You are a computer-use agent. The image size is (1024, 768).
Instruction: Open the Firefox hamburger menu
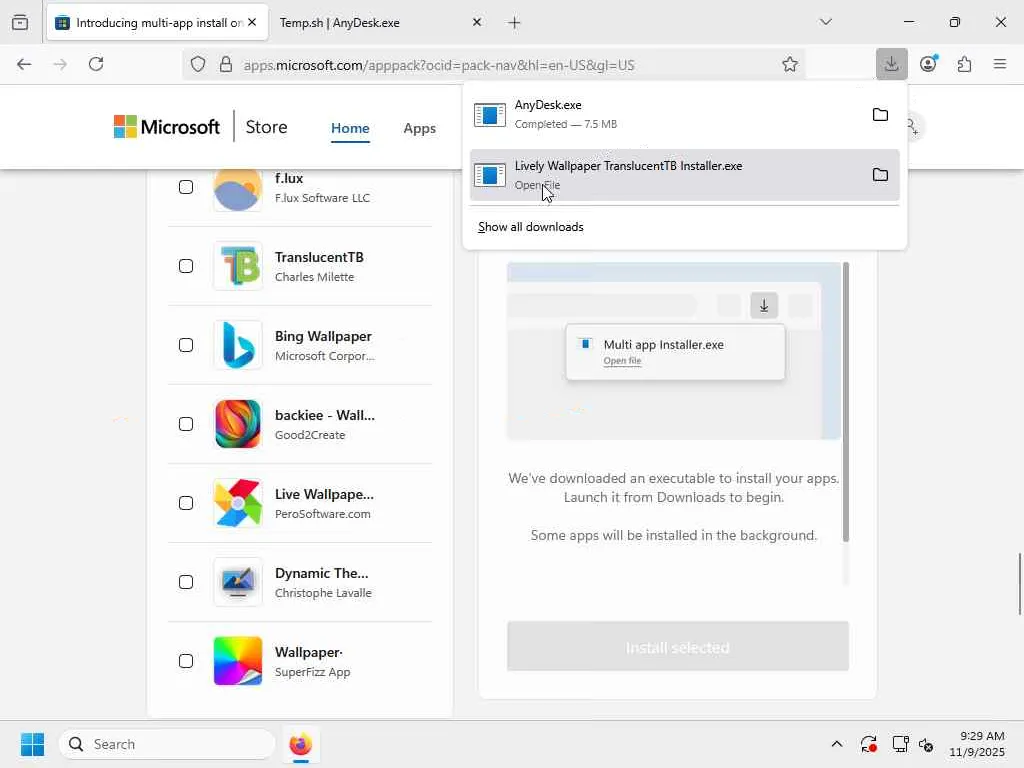[1000, 64]
